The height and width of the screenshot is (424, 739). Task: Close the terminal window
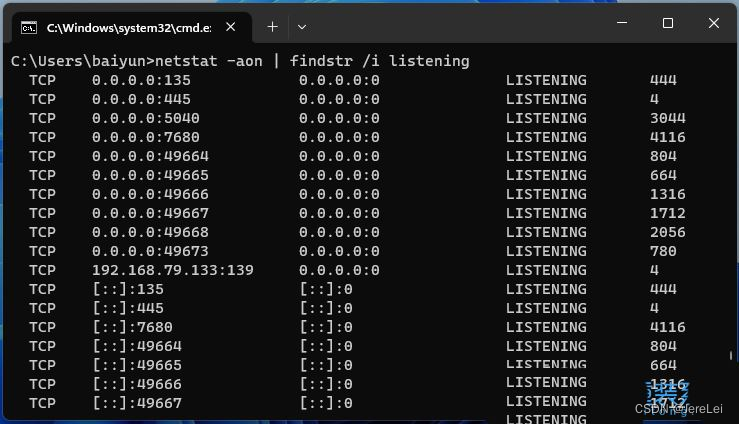tap(714, 23)
